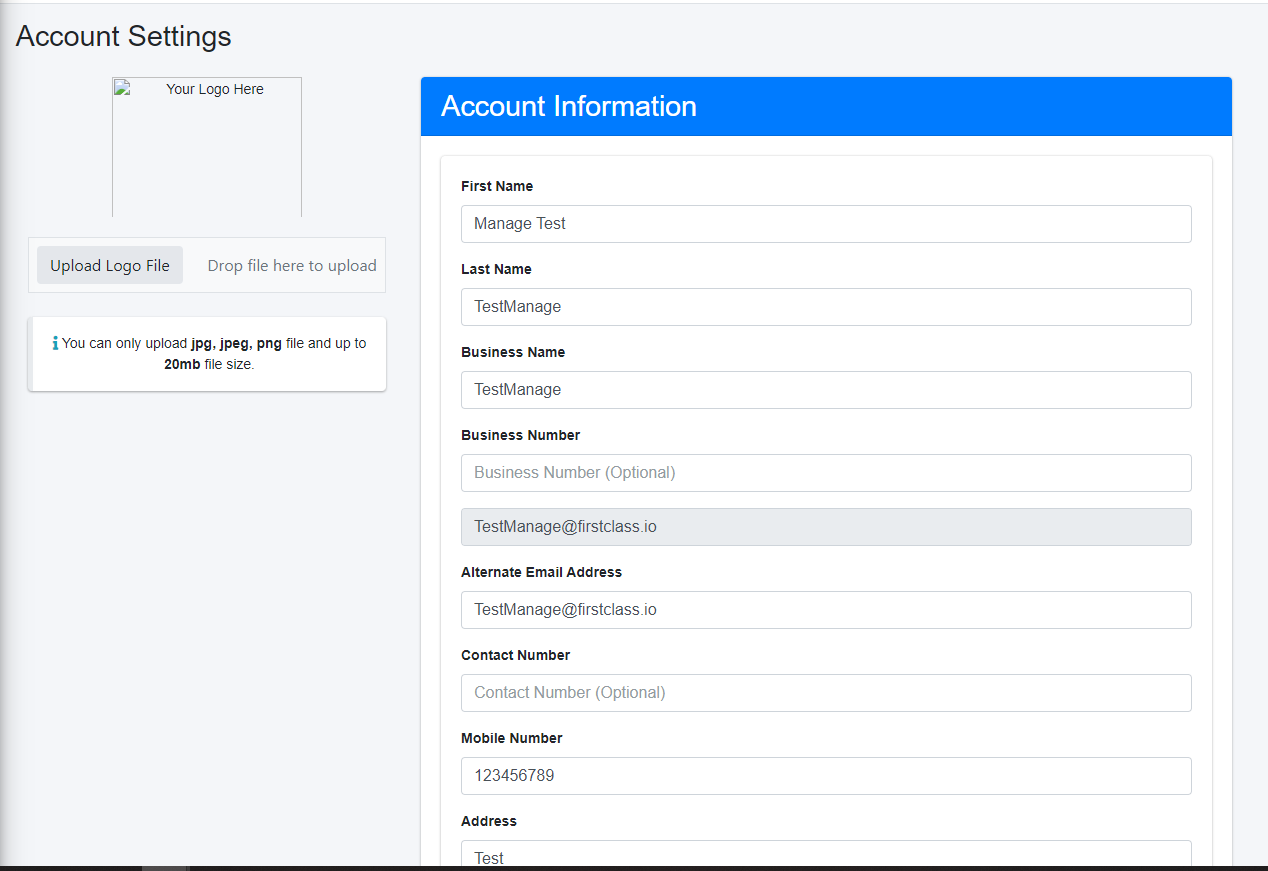Focus the First Name input field

click(x=826, y=224)
